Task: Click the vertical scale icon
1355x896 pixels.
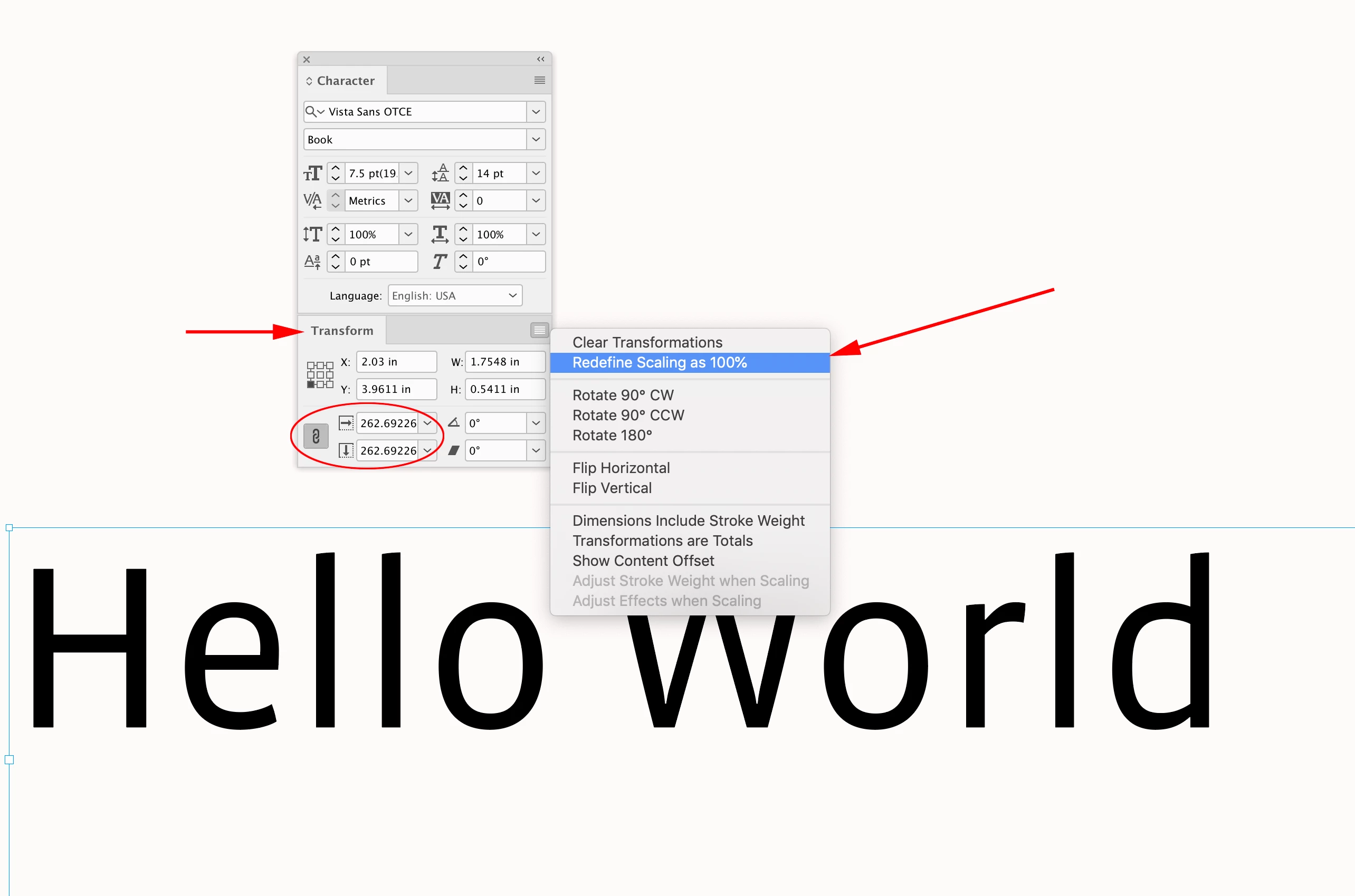Action: [313, 234]
